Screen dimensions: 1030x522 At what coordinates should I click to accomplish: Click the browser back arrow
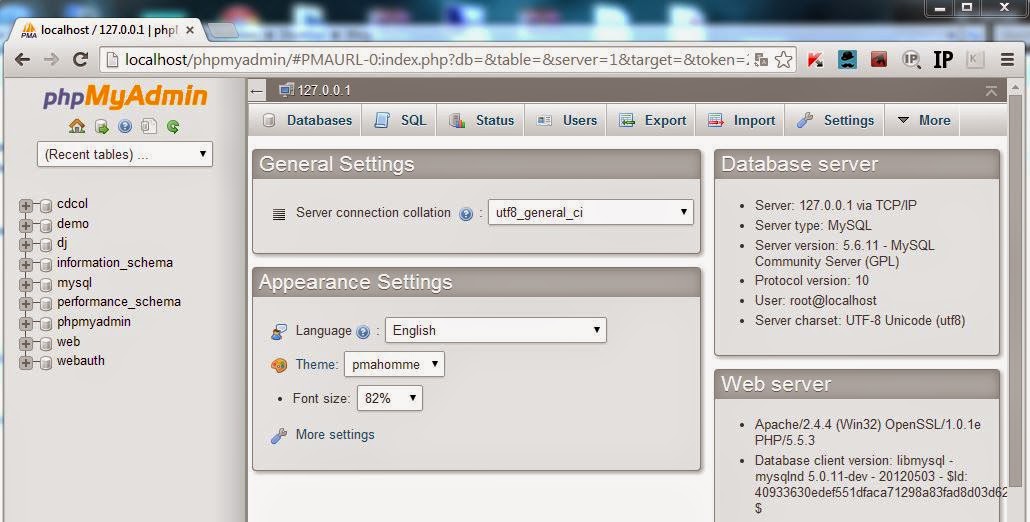pos(22,60)
